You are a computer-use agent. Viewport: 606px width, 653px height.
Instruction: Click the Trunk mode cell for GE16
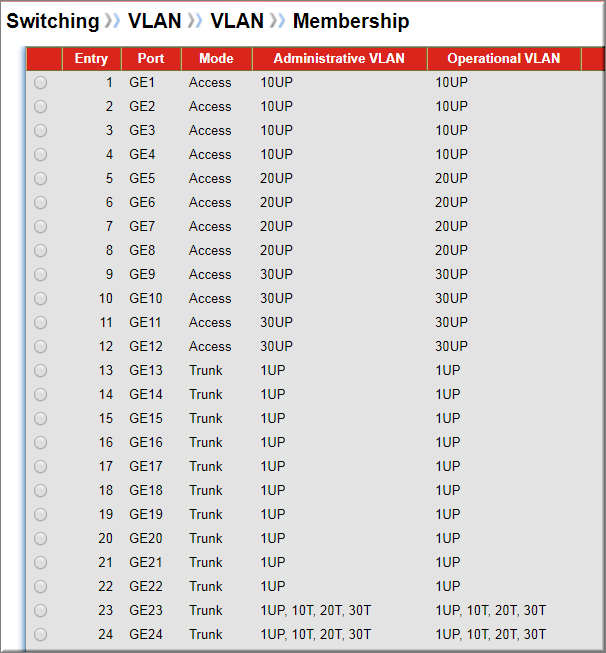click(206, 442)
